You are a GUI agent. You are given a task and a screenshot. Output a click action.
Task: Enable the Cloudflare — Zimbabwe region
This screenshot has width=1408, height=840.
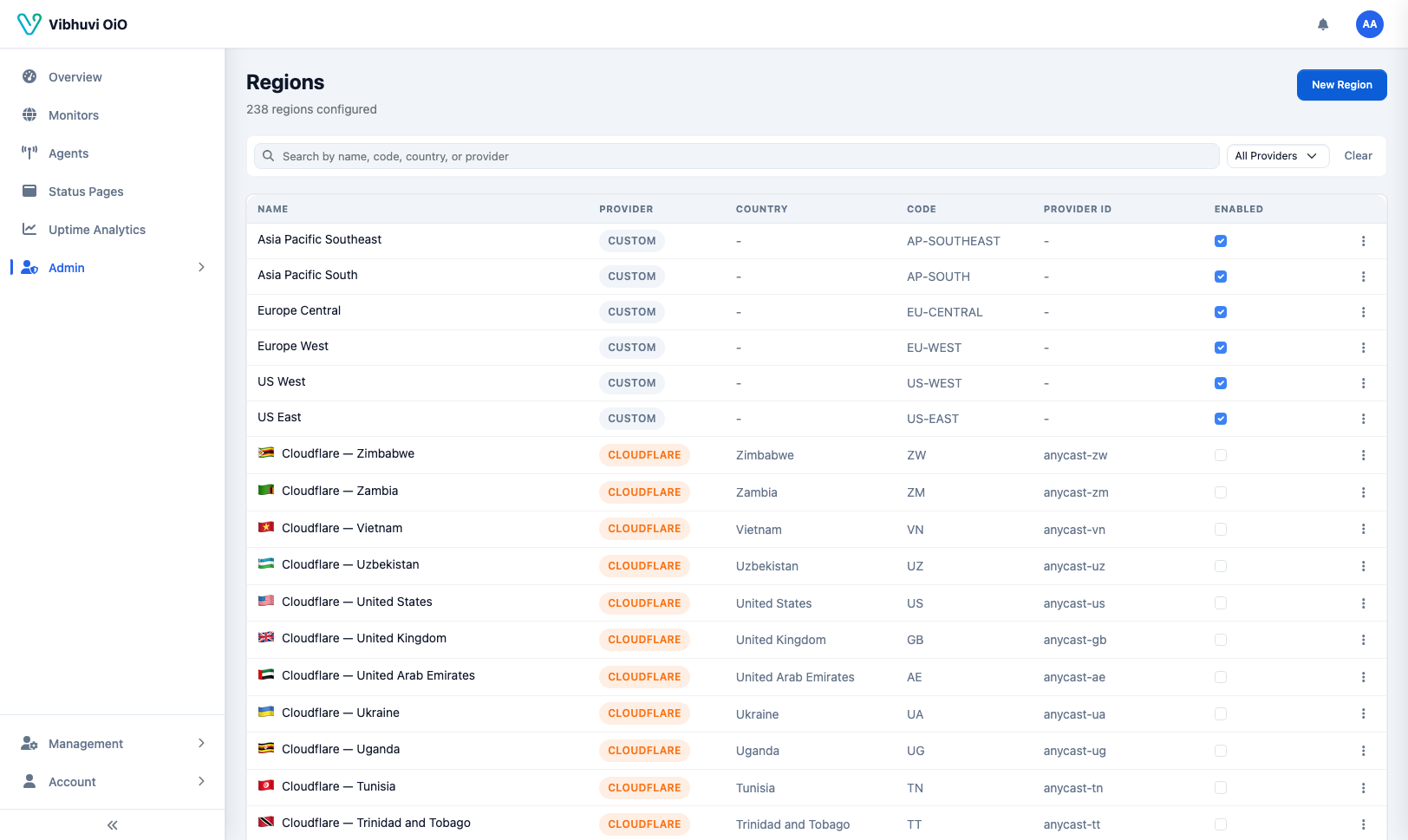click(x=1221, y=455)
